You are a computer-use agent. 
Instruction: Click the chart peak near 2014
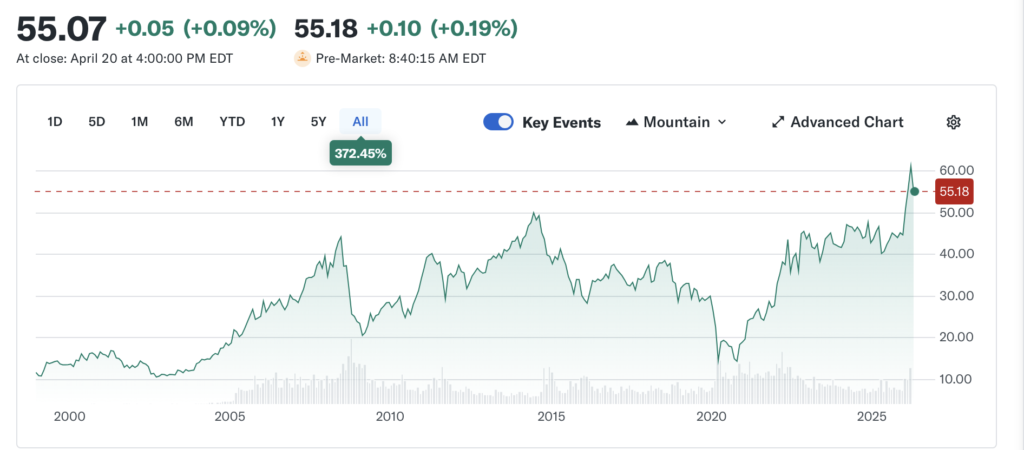(536, 213)
